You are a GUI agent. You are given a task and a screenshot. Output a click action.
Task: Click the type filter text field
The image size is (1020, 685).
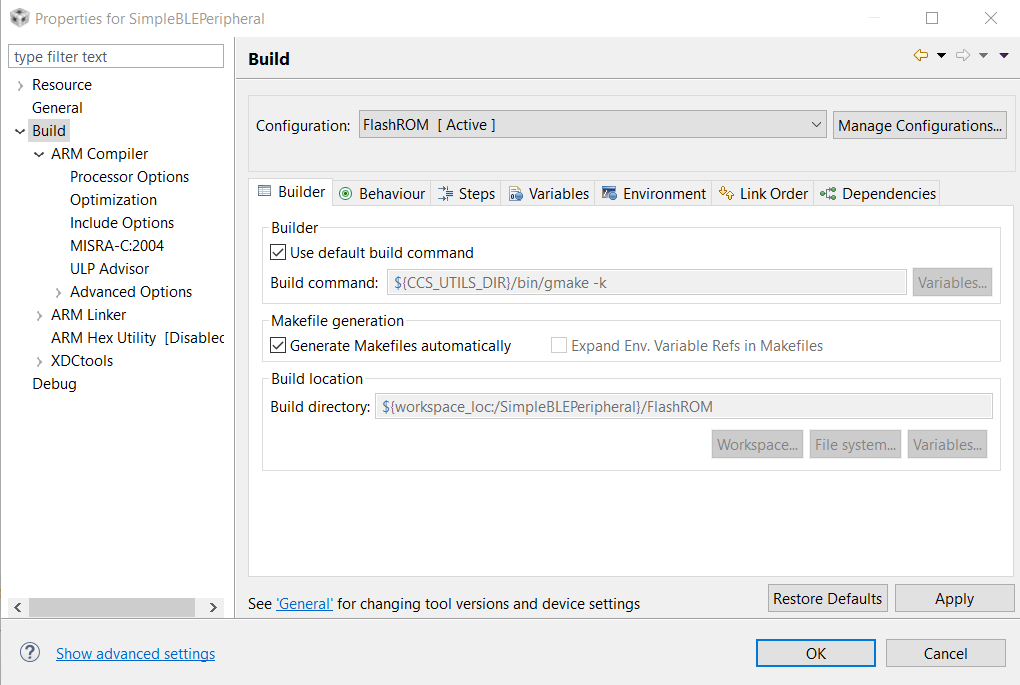(x=116, y=56)
